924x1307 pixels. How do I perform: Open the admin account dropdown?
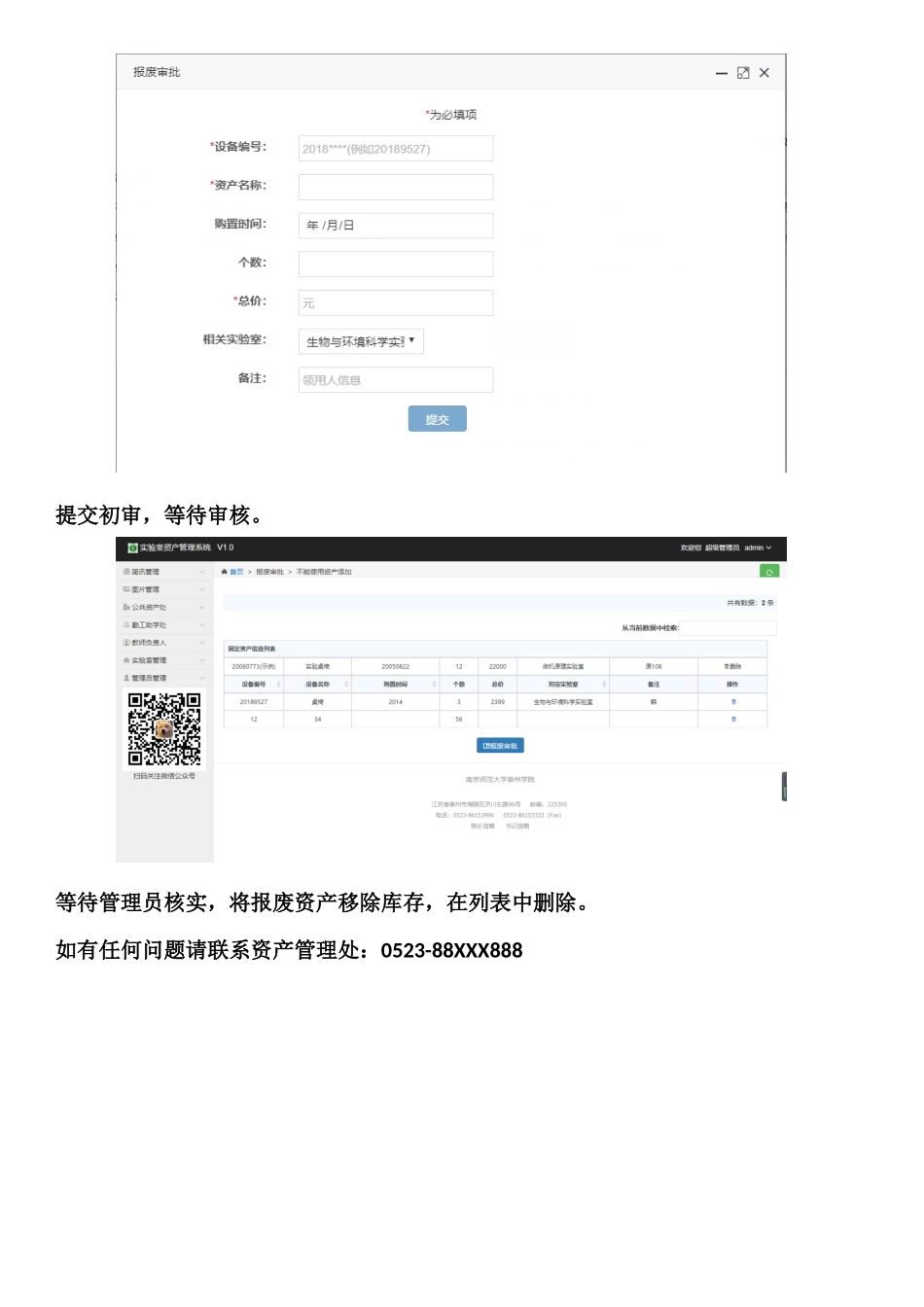click(x=755, y=548)
